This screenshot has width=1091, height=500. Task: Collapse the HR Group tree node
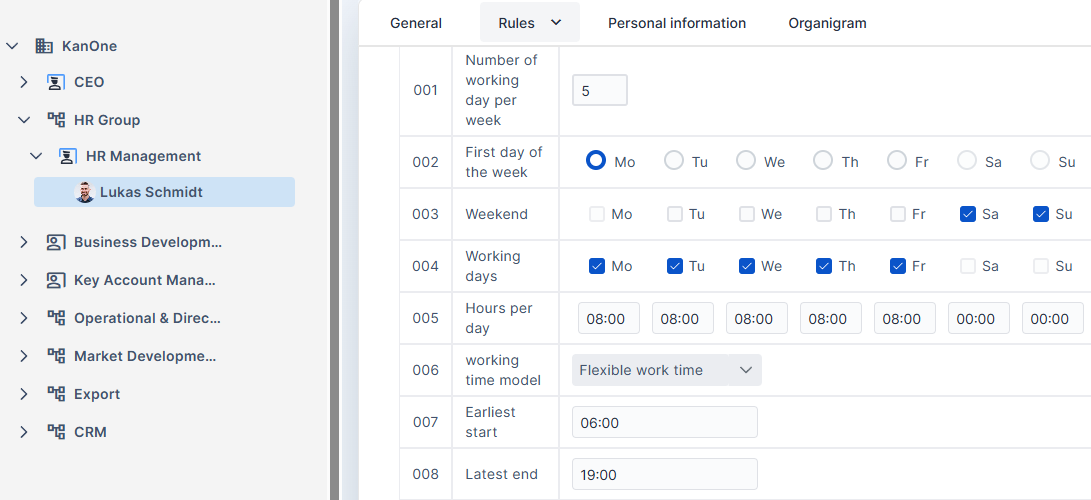[24, 120]
